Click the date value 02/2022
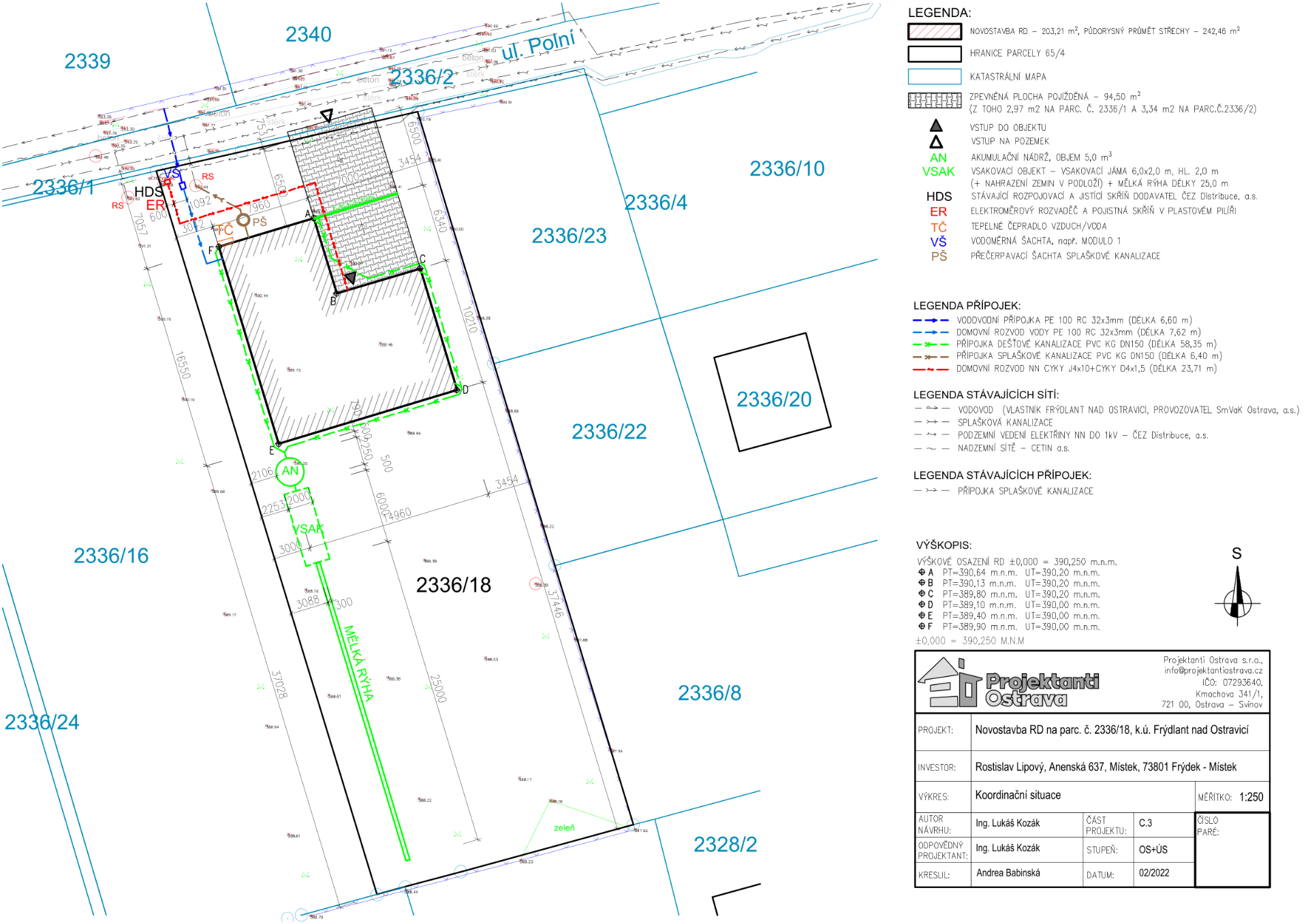 click(1153, 873)
